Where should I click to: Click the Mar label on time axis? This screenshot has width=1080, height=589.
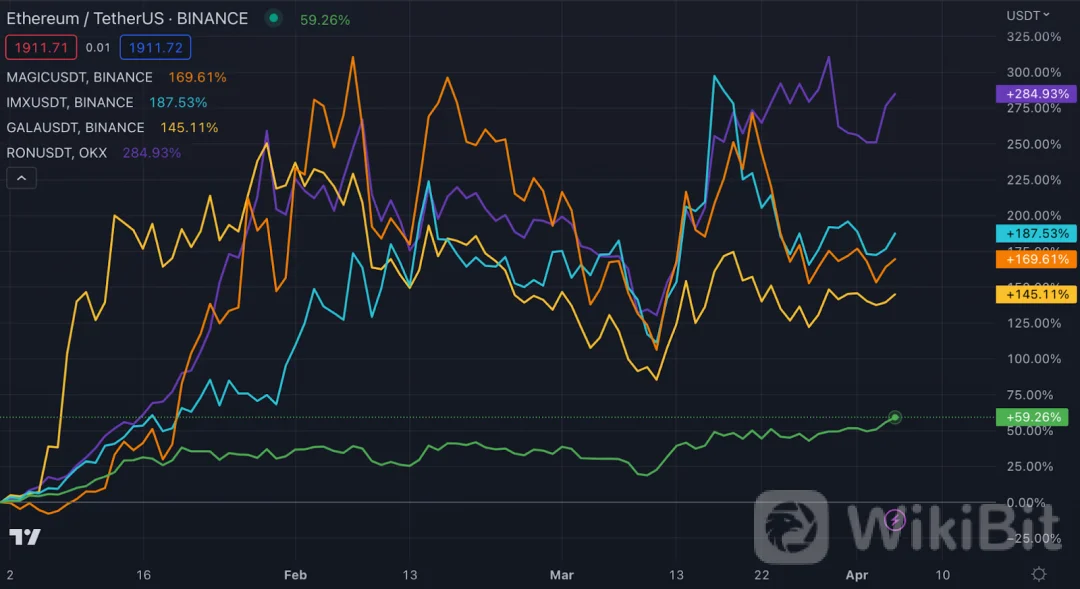point(562,575)
